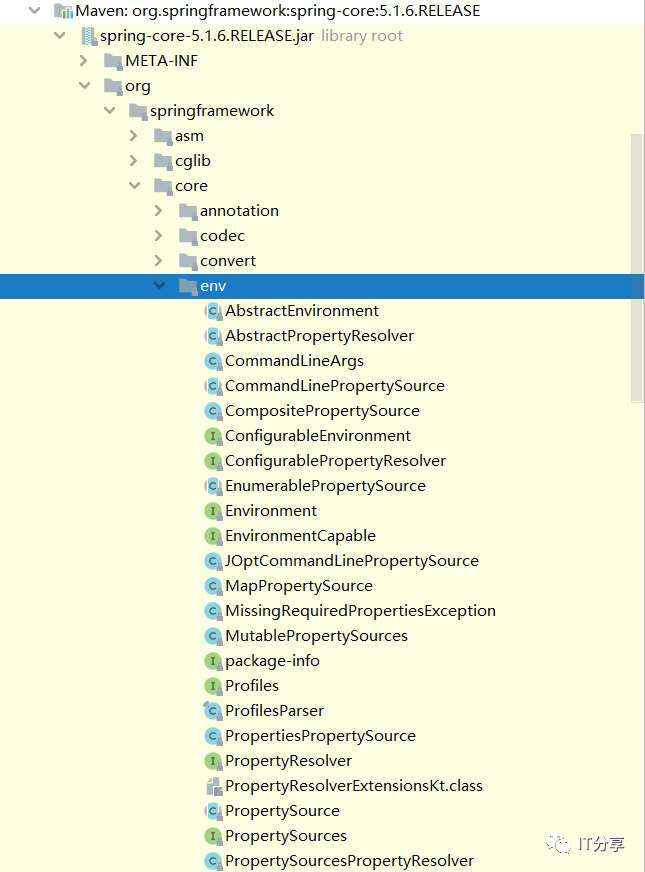
Task: Select the core package name
Action: tap(191, 186)
